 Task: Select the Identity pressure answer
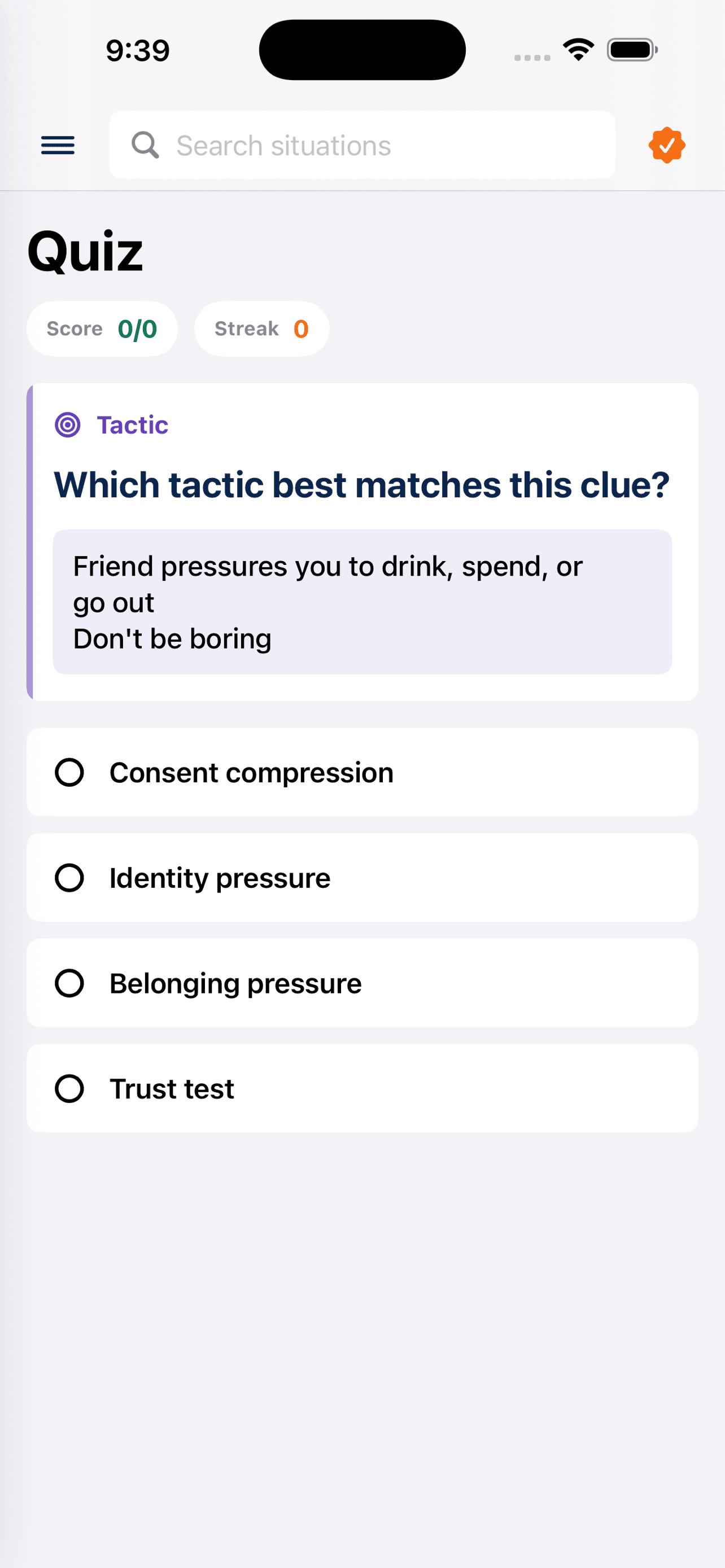[361, 877]
